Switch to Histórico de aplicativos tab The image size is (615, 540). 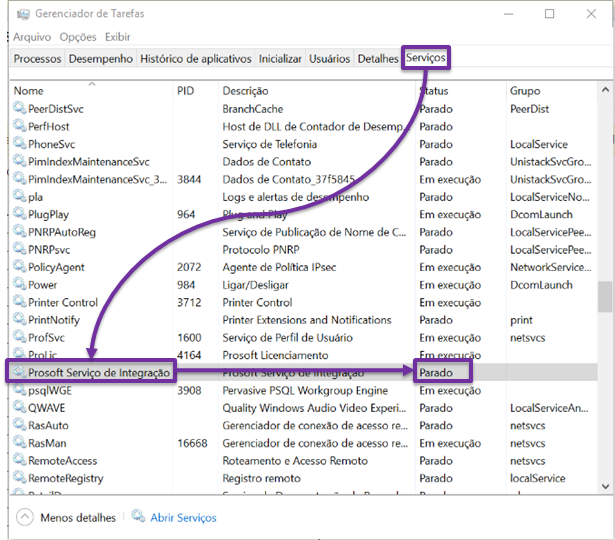click(196, 59)
